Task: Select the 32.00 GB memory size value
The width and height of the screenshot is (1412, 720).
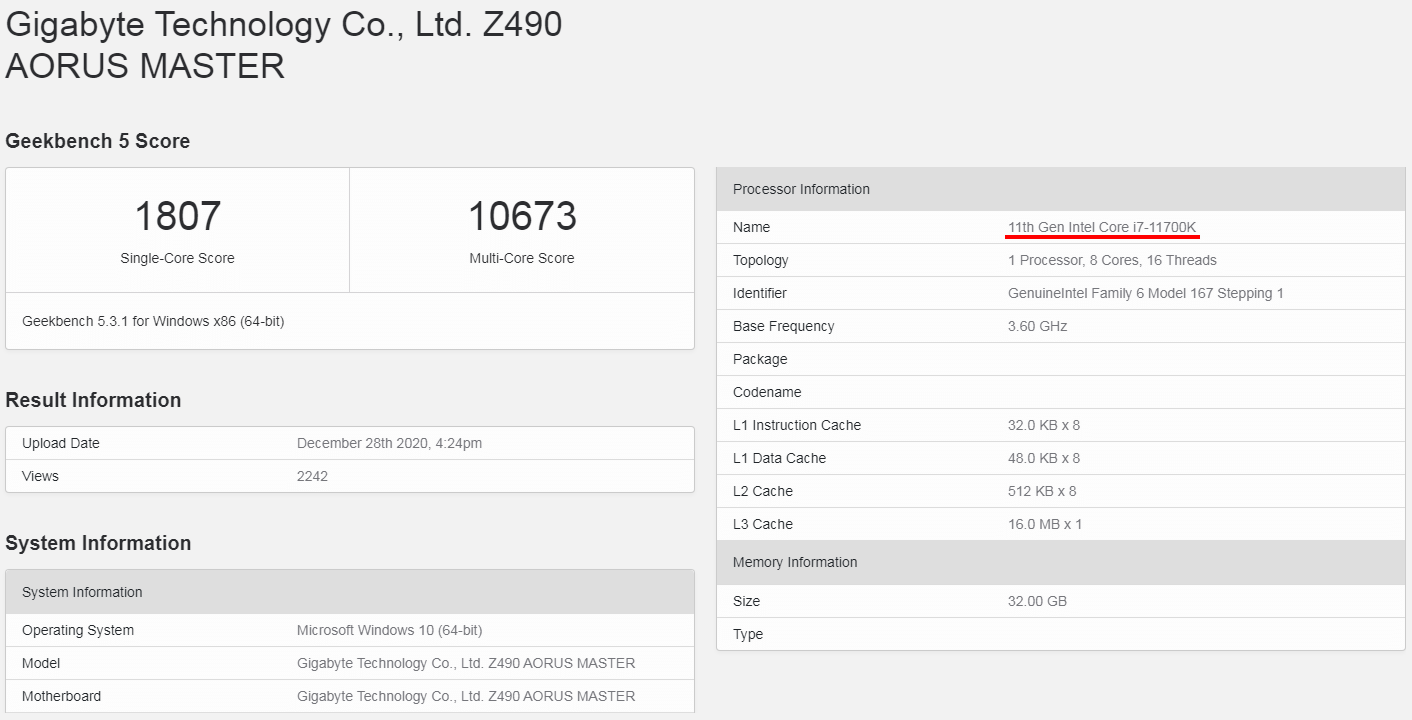Action: point(1037,601)
